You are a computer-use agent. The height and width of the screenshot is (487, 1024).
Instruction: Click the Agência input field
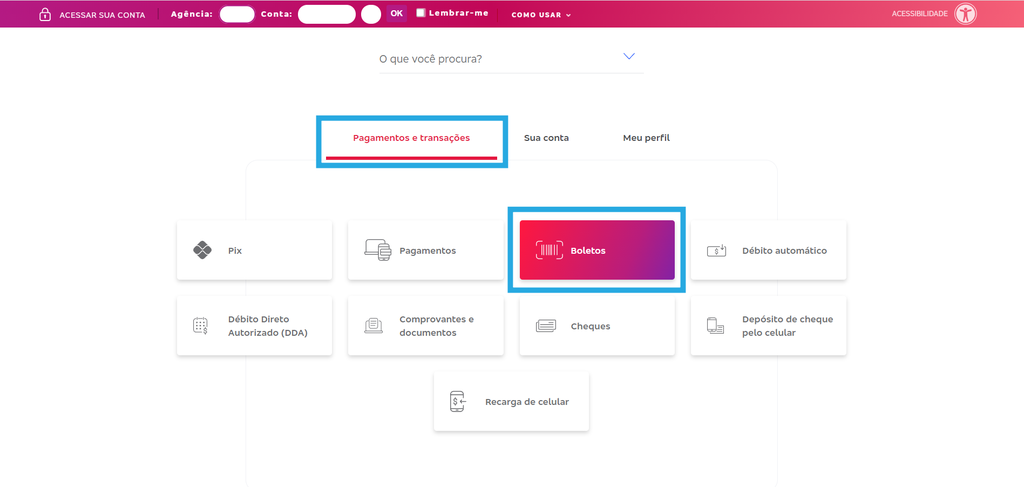click(237, 14)
